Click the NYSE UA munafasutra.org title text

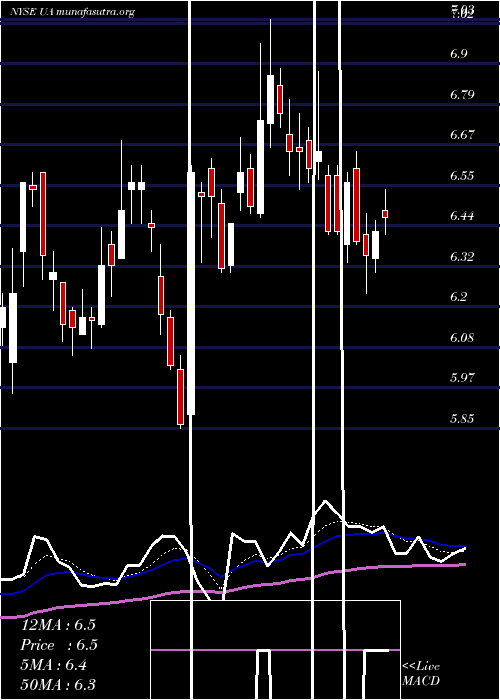point(72,12)
